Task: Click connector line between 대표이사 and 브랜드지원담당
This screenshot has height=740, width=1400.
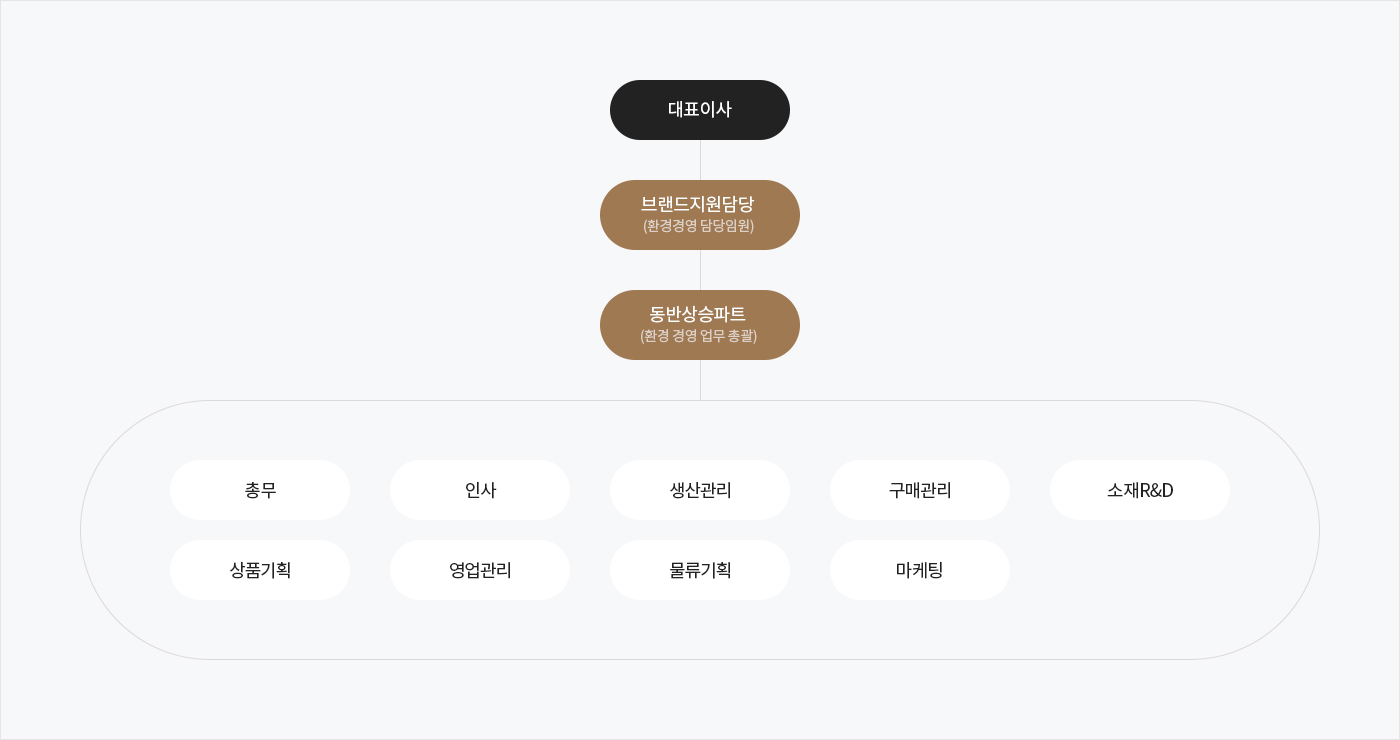Action: click(700, 160)
